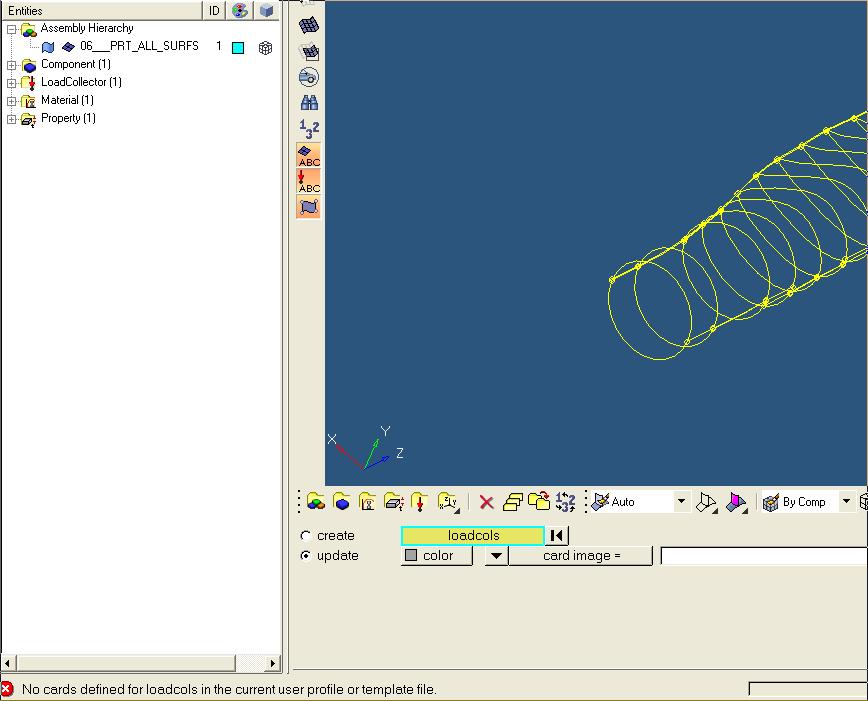Viewport: 868px width, 701px height.
Task: Select the create radio button
Action: coord(306,536)
